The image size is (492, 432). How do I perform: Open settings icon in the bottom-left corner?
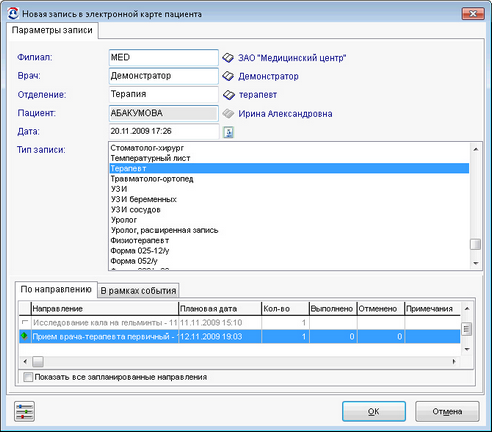coord(24,411)
